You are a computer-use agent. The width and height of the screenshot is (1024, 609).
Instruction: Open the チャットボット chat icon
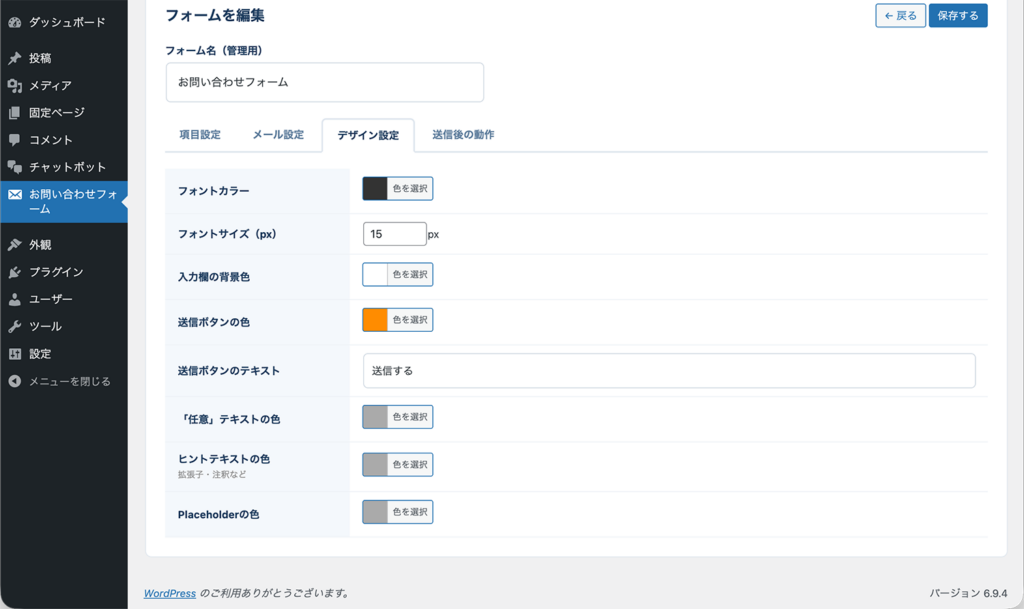[15, 167]
